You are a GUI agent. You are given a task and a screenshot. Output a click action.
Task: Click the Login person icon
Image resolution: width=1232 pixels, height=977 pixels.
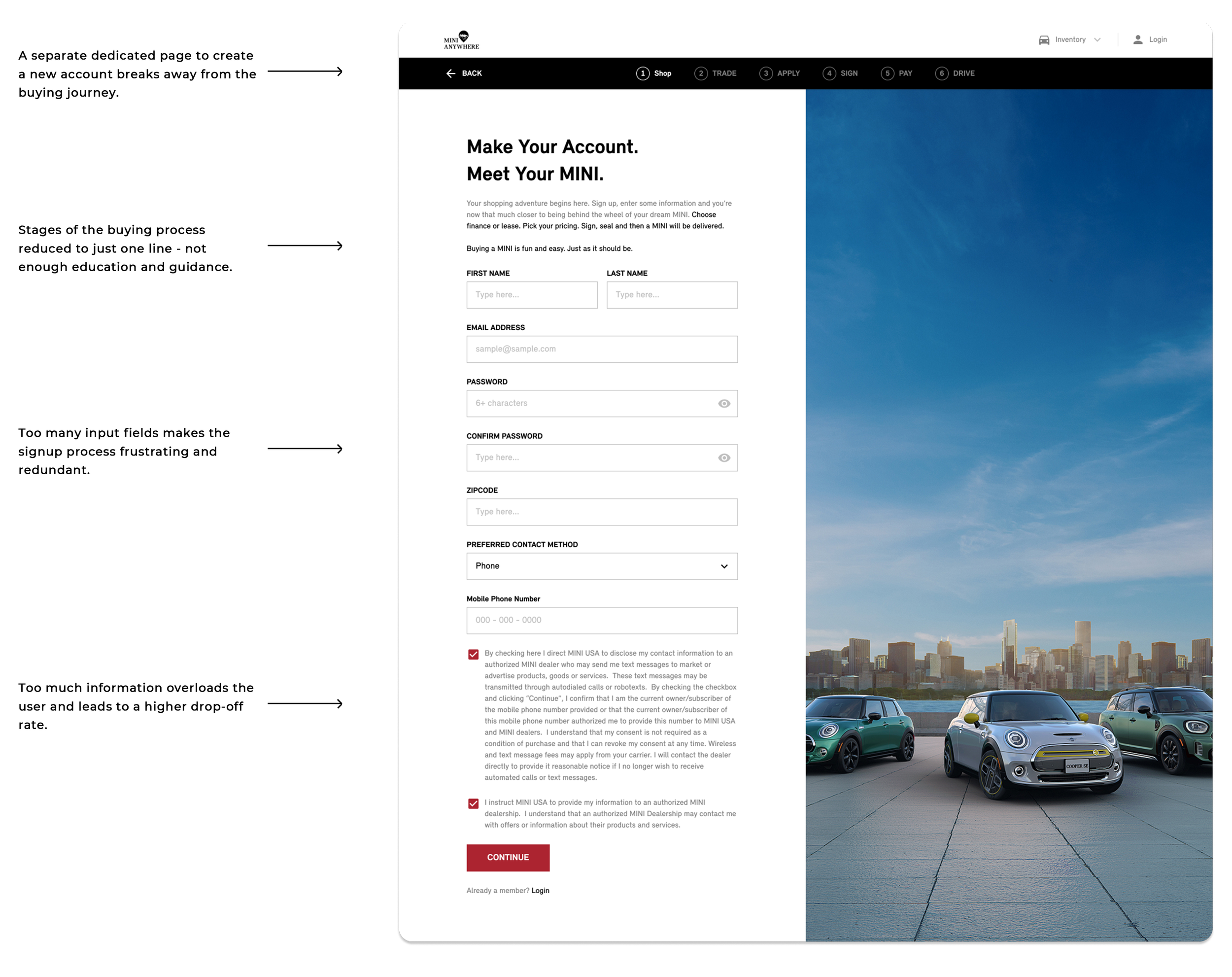coord(1137,39)
